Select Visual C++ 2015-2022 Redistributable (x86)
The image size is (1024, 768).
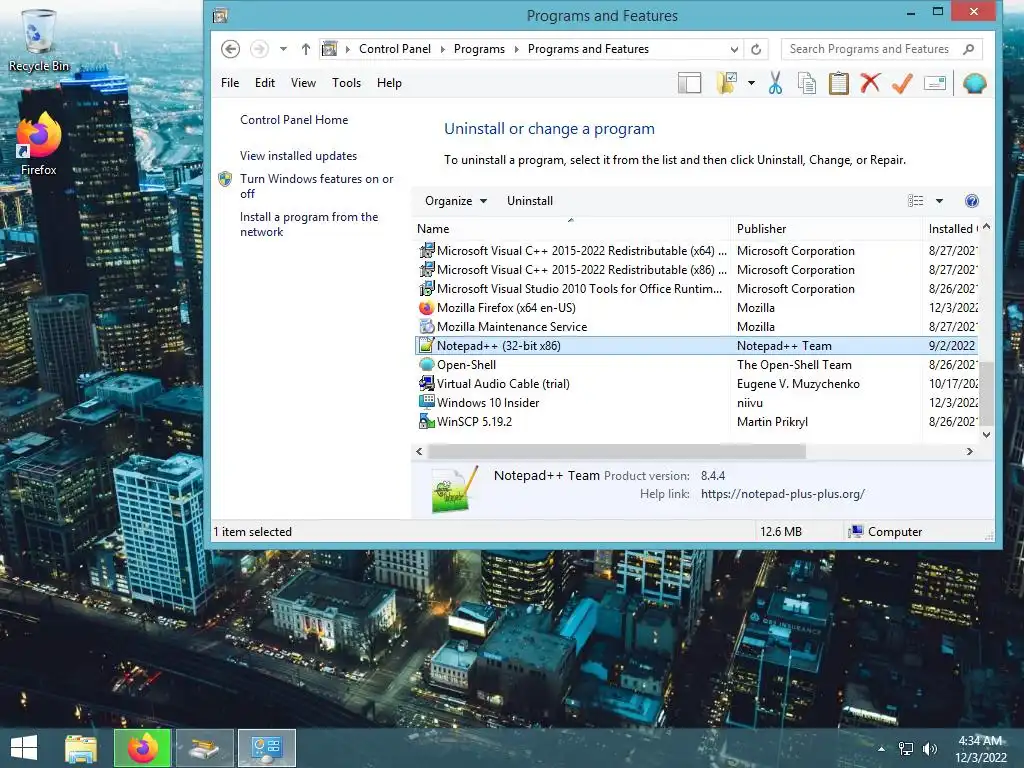tap(696, 270)
